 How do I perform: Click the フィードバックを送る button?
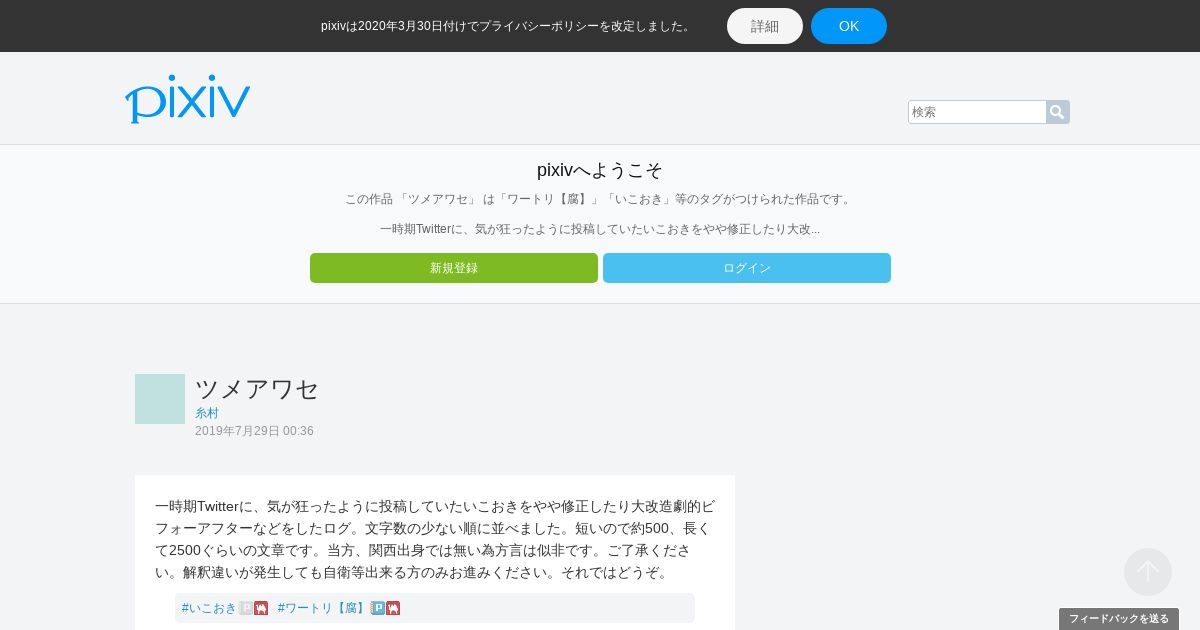1119,619
